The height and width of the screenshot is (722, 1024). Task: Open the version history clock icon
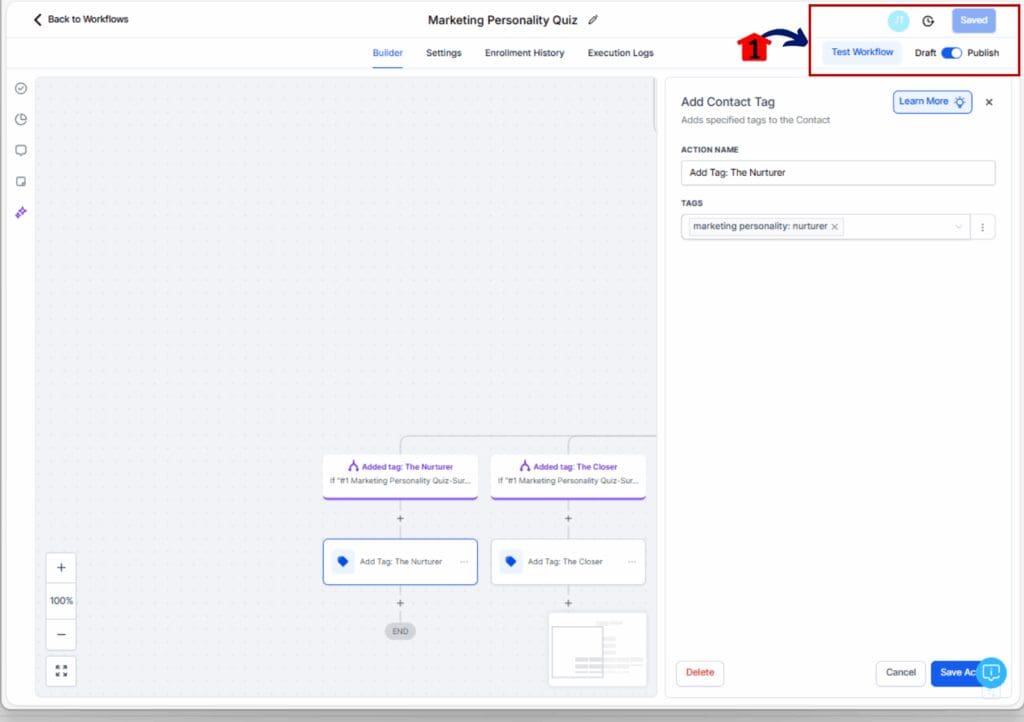[929, 20]
